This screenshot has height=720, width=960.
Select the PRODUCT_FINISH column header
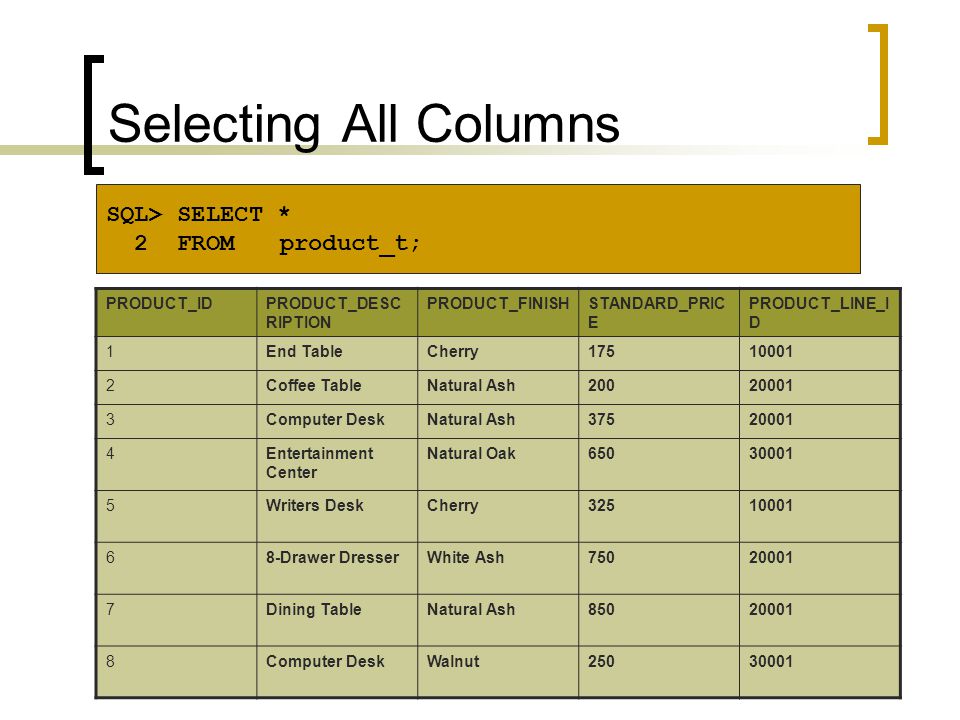tap(498, 313)
